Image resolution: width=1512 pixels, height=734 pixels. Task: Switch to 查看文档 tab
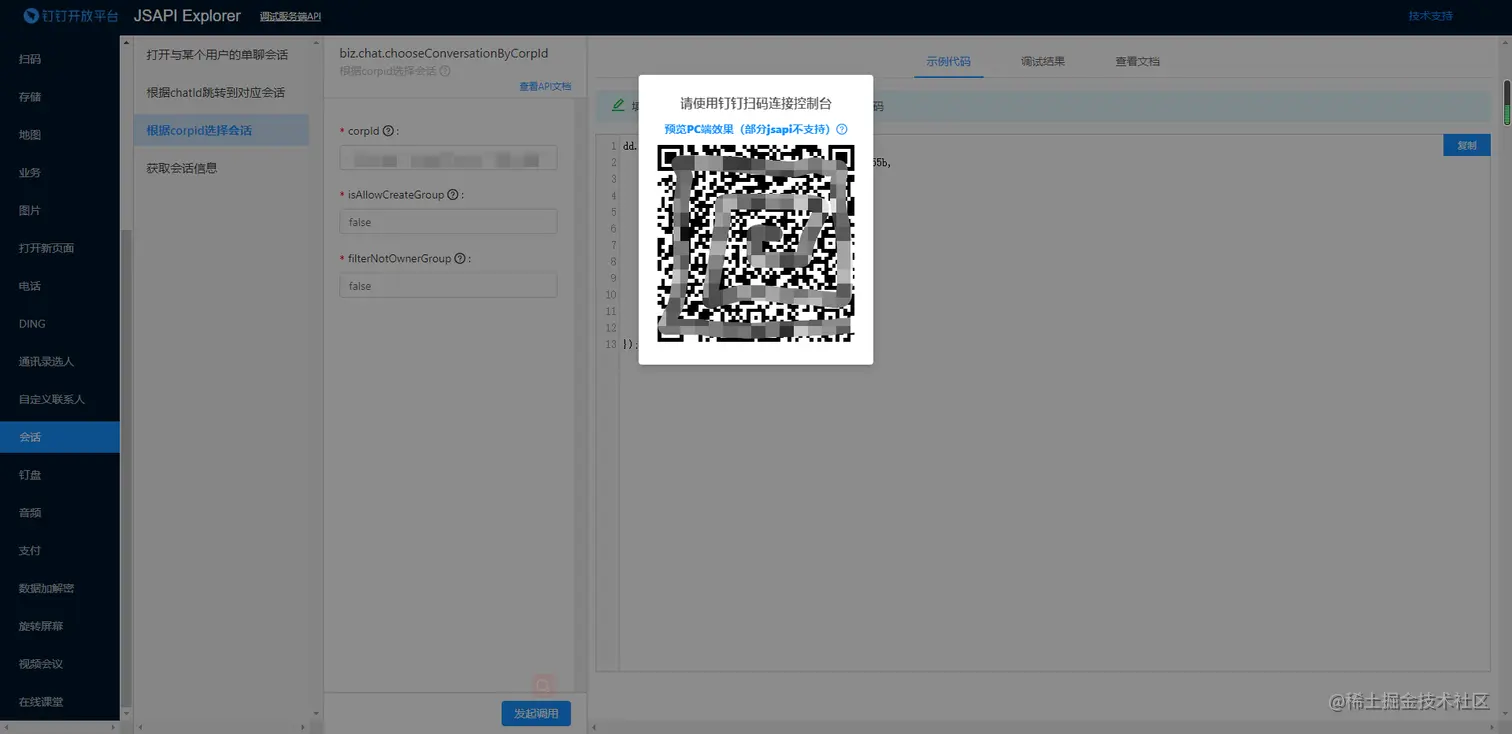point(1138,61)
